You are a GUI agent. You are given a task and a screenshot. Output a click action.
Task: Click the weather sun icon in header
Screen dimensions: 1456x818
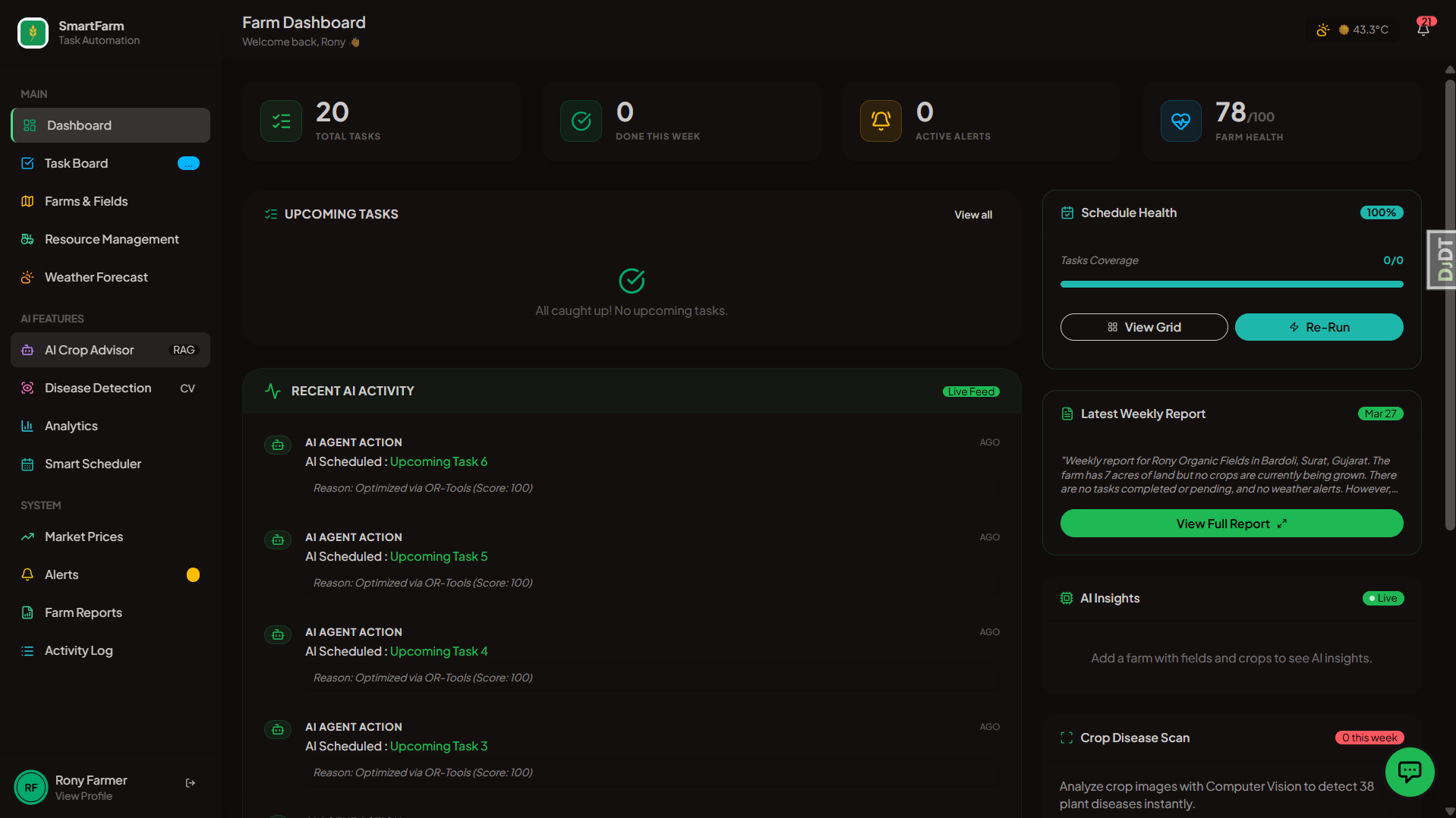click(1323, 30)
